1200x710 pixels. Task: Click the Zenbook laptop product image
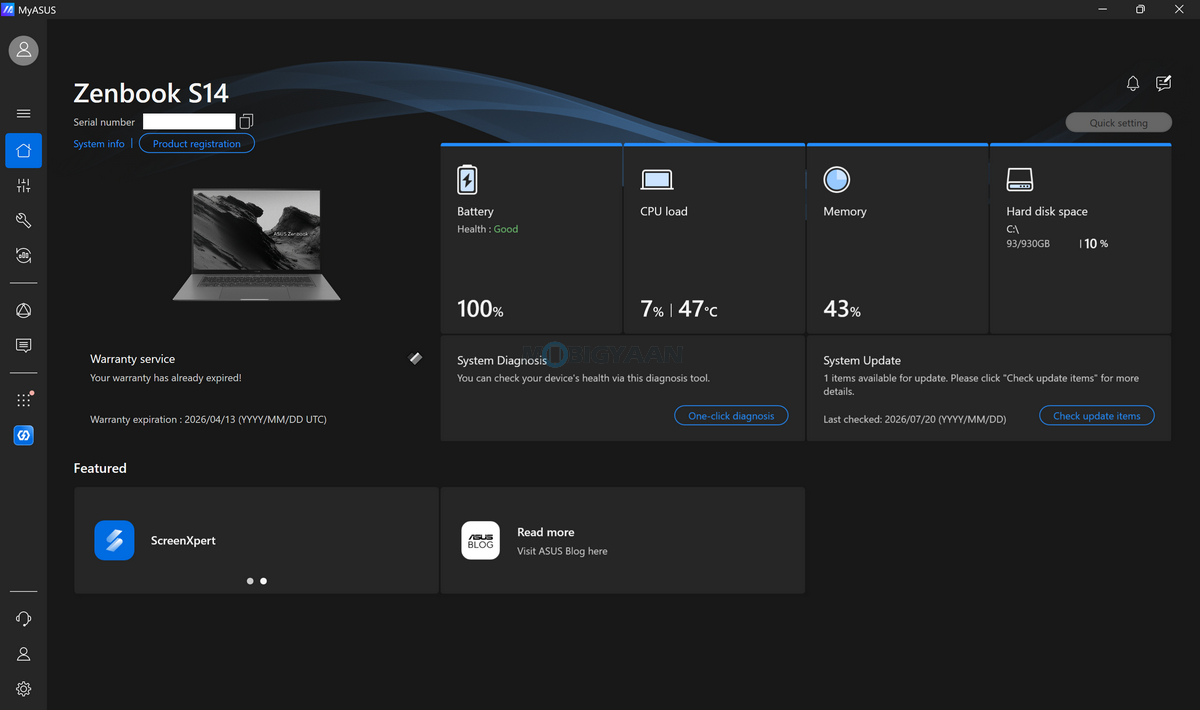point(256,245)
